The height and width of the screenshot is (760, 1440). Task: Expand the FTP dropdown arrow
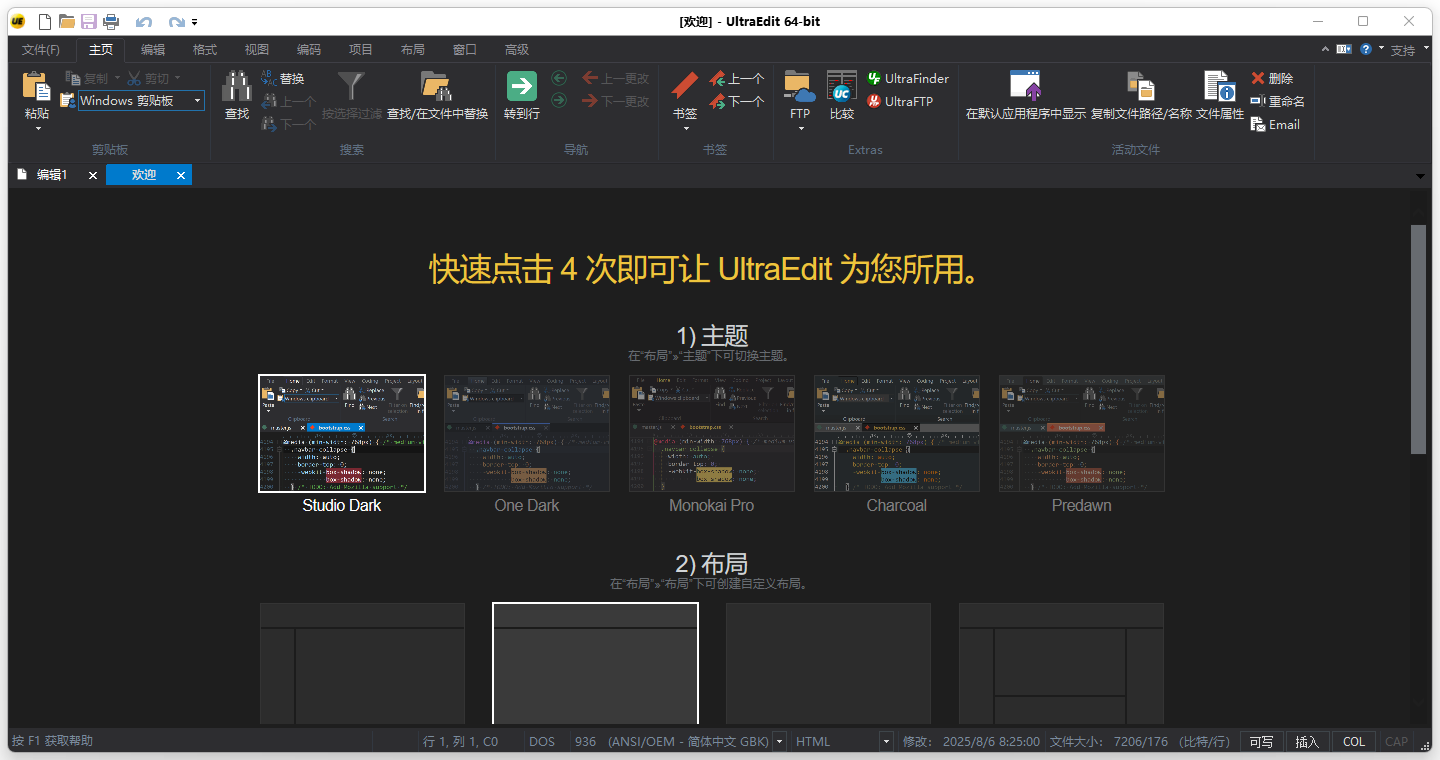click(800, 128)
